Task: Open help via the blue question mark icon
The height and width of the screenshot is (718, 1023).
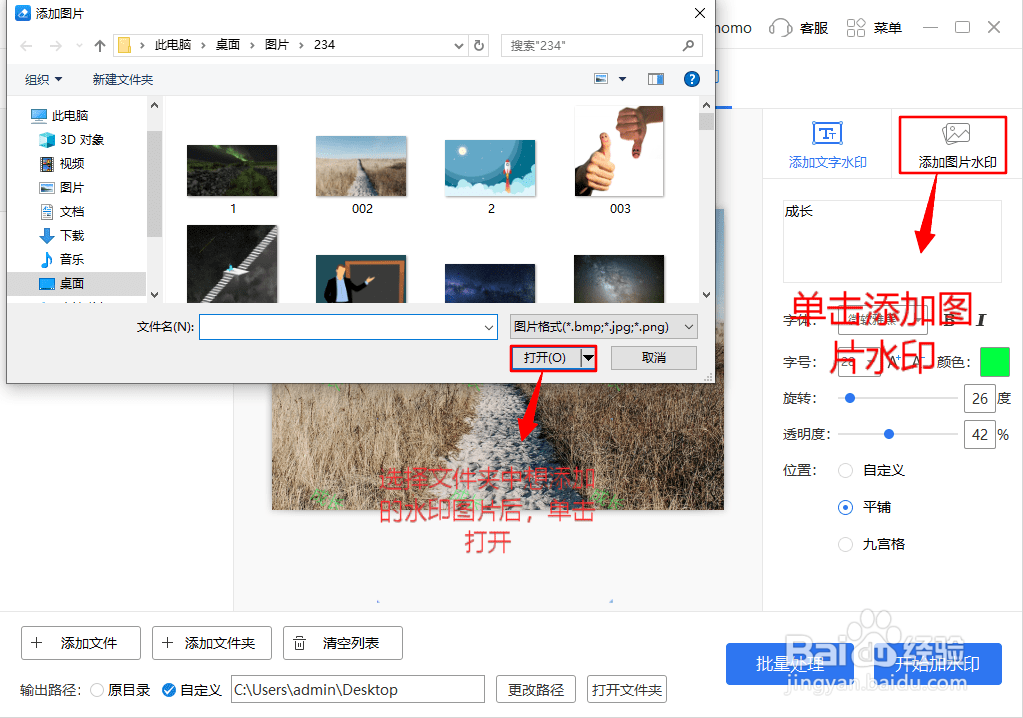Action: click(x=691, y=79)
